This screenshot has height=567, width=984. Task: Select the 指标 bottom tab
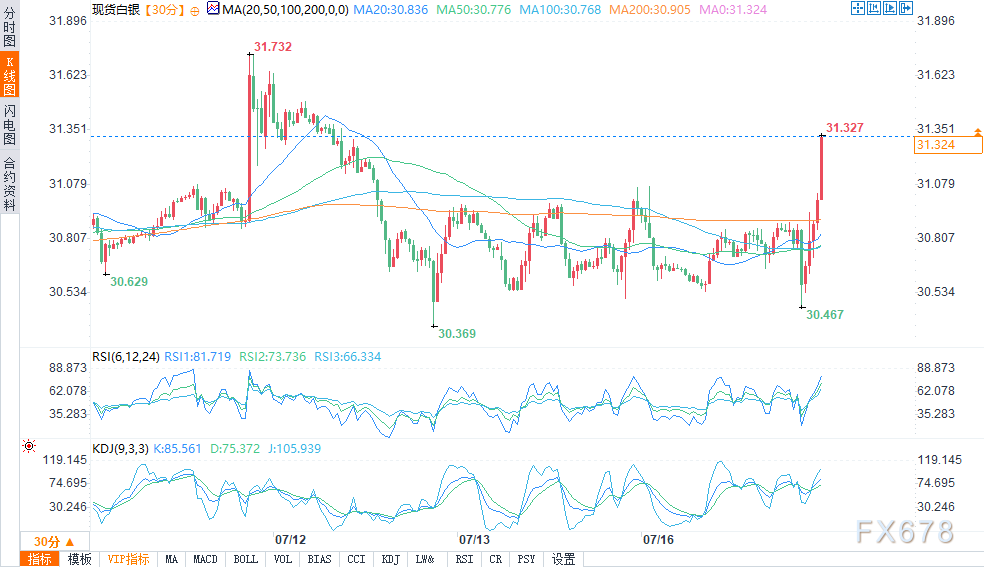coord(40,559)
